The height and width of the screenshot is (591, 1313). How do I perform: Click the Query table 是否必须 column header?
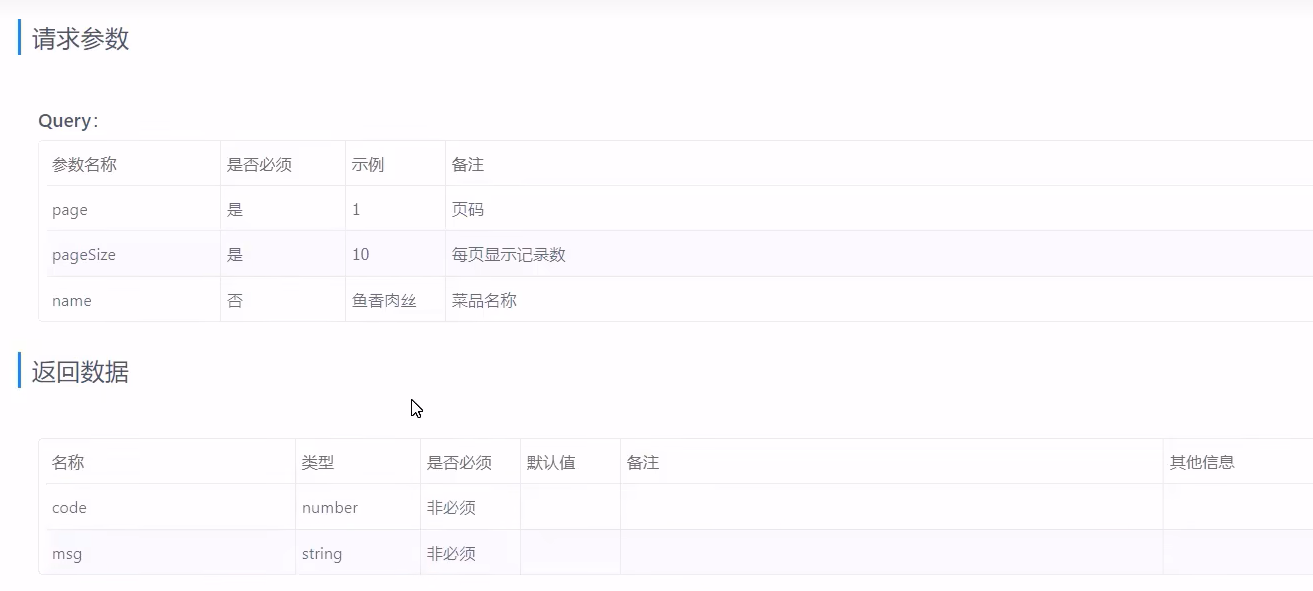click(259, 164)
